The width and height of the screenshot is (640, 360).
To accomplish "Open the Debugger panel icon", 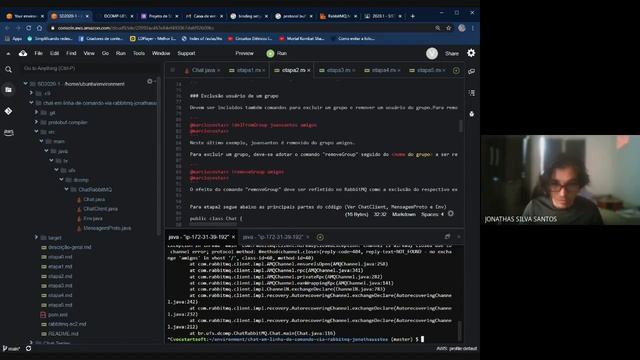I will coord(471,114).
